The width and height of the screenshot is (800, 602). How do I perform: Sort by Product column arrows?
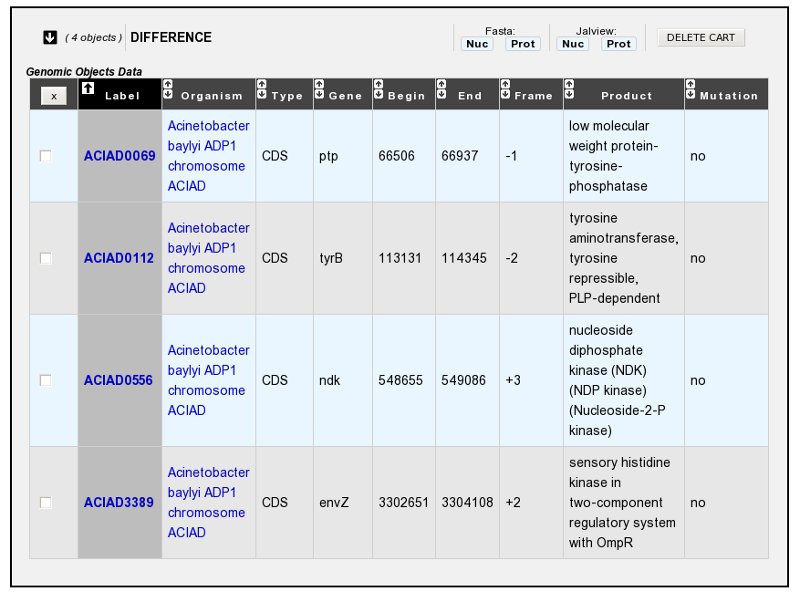(x=569, y=89)
